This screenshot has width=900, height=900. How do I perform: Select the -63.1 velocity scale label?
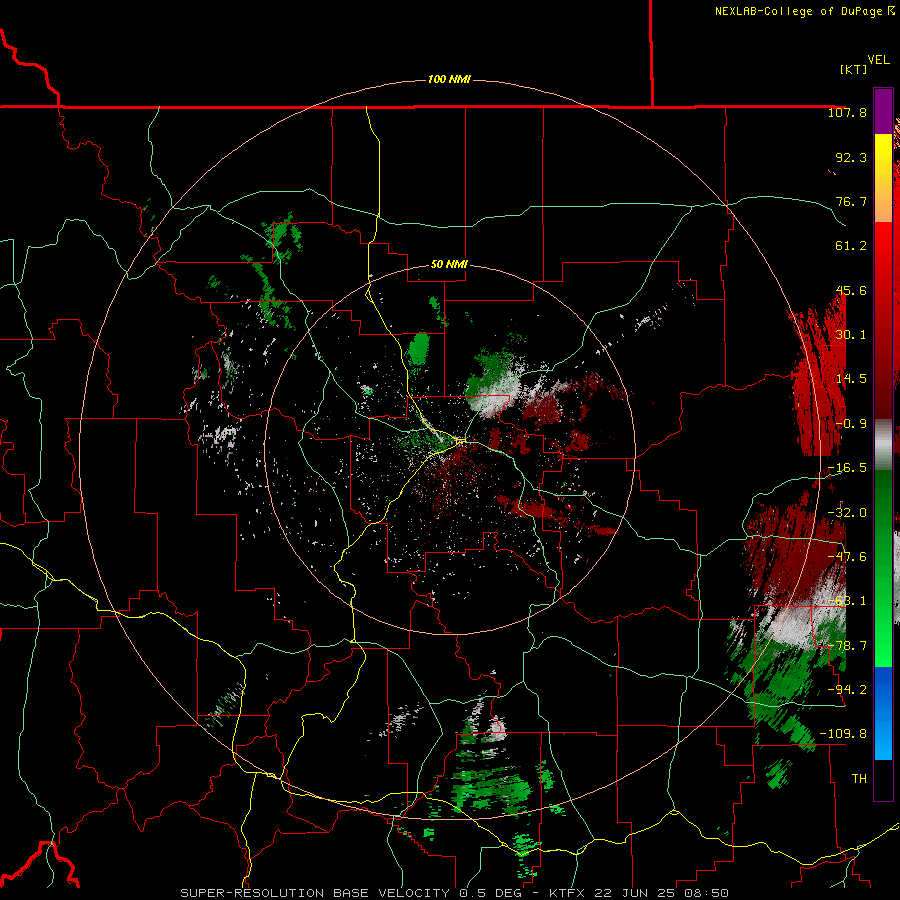point(847,601)
